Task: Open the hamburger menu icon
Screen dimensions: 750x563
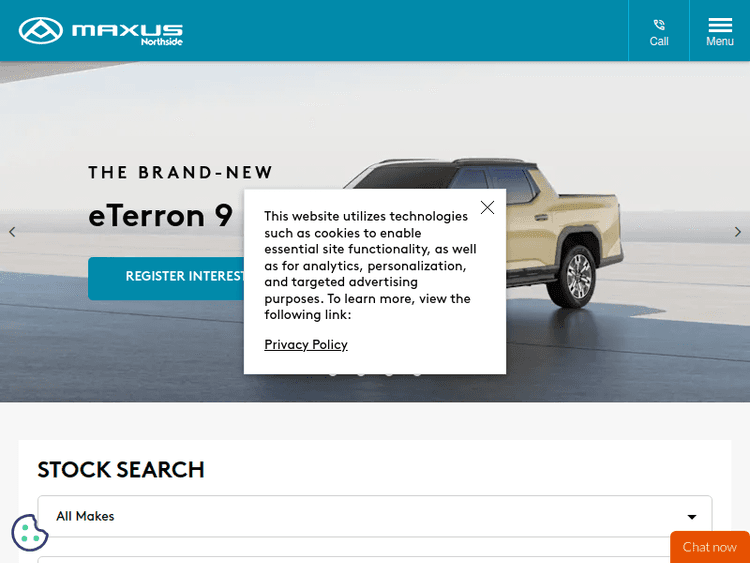Action: 720,25
